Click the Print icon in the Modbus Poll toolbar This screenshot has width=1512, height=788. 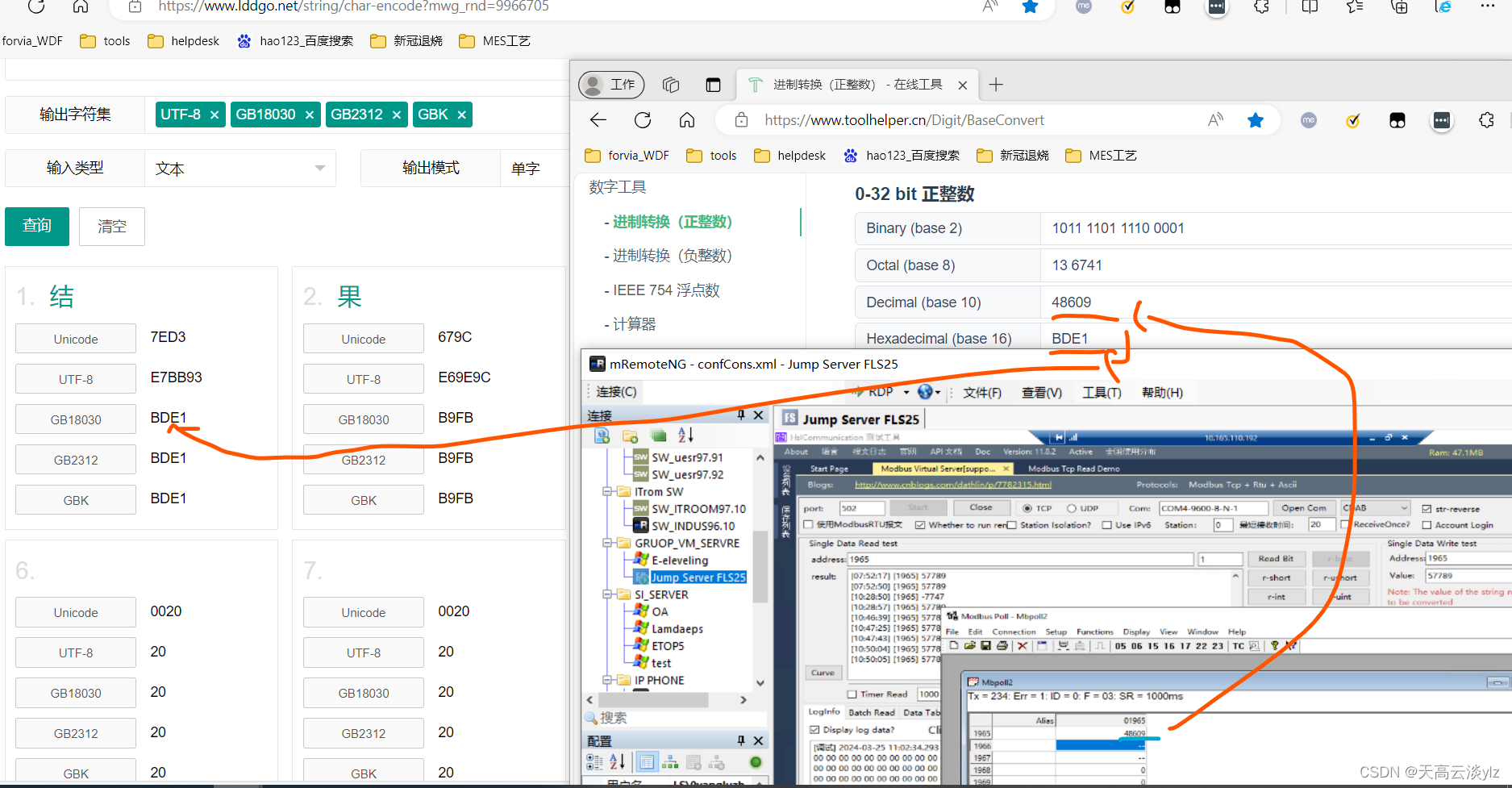[1002, 645]
